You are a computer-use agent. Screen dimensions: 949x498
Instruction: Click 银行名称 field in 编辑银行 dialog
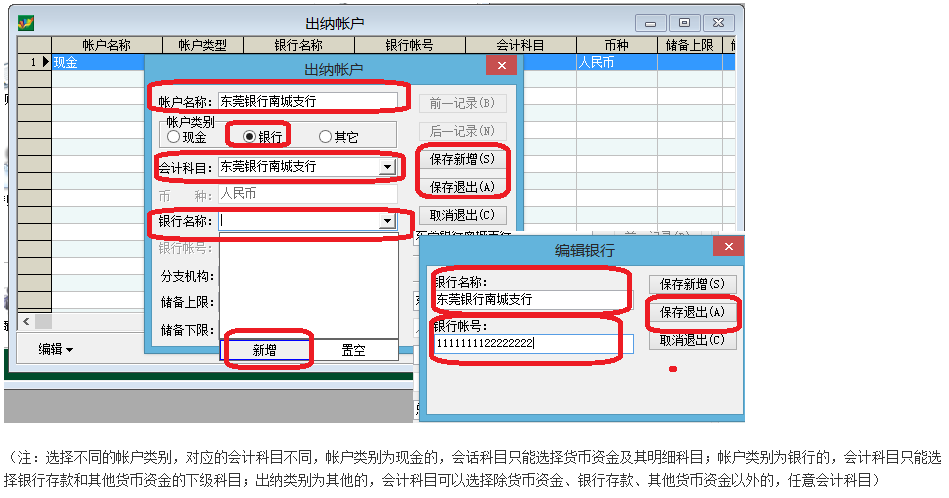(x=533, y=299)
